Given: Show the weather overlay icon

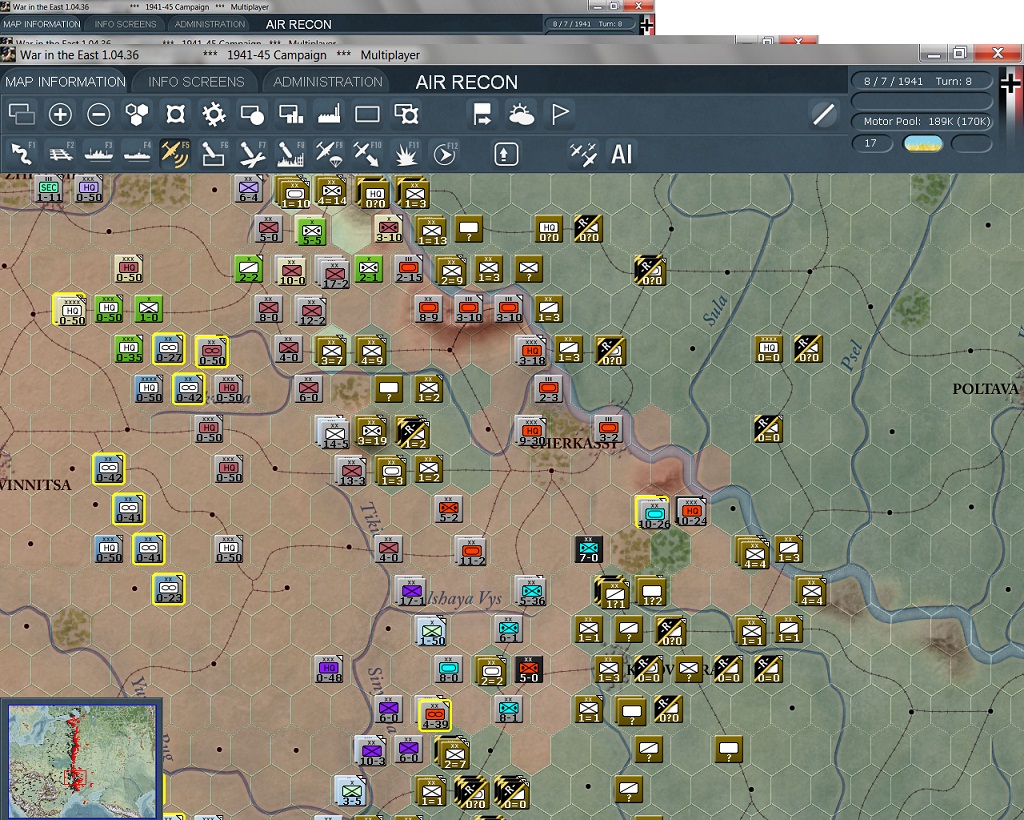Looking at the screenshot, I should click(521, 115).
